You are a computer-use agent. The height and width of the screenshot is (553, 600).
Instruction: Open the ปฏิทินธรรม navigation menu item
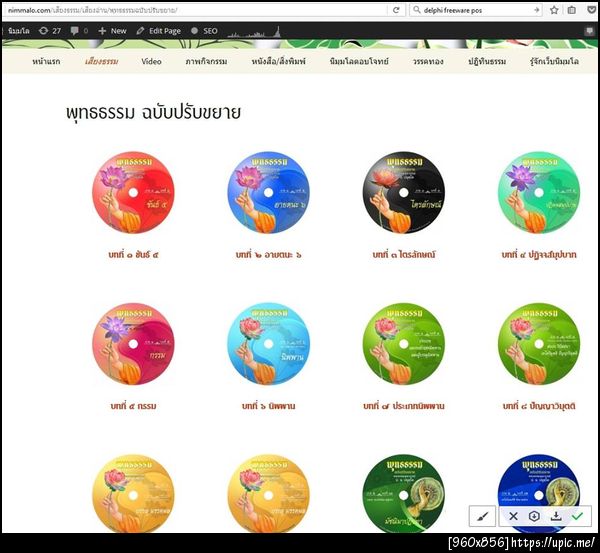click(x=487, y=61)
